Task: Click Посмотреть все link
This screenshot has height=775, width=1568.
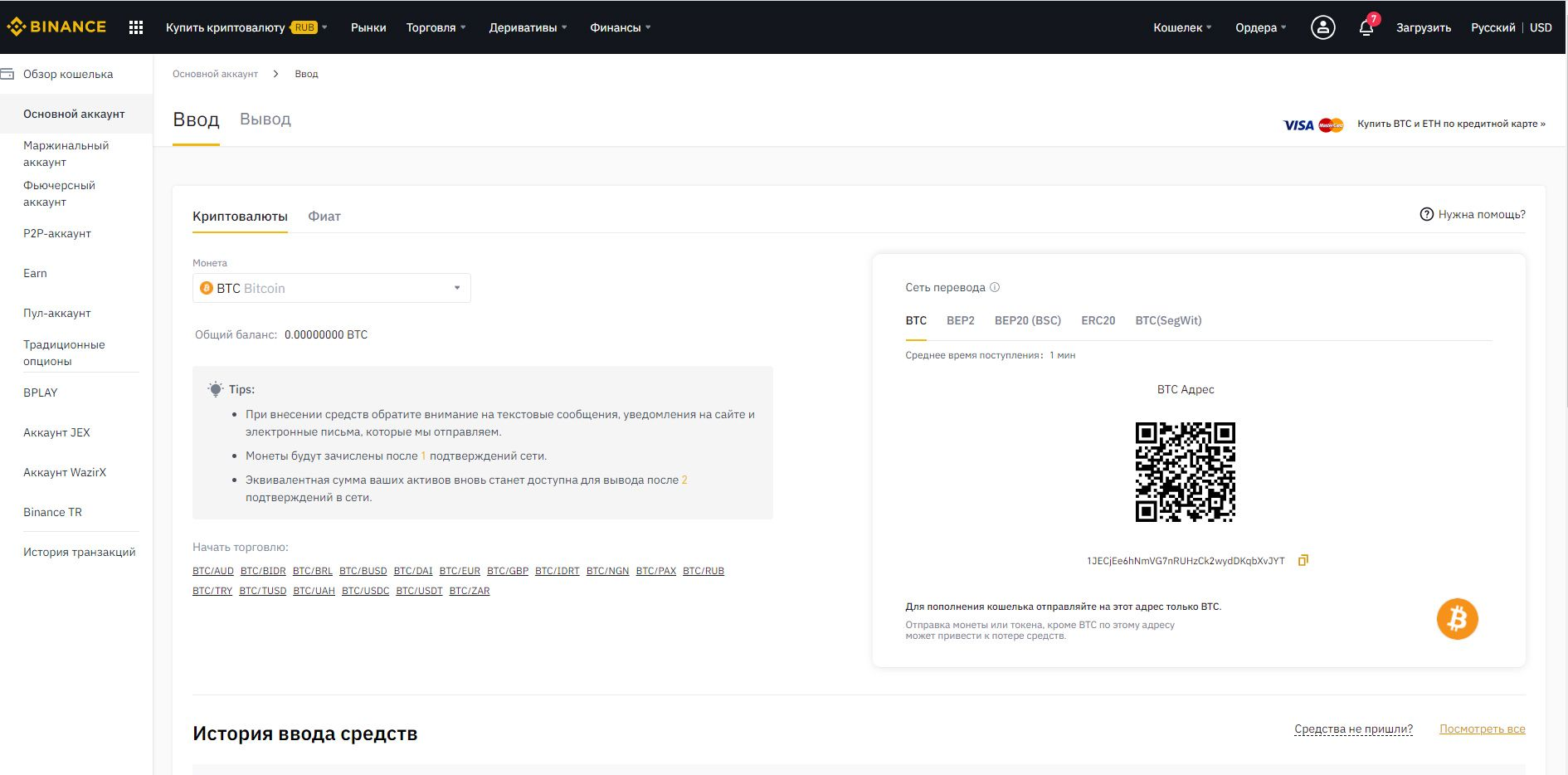Action: tap(1482, 729)
